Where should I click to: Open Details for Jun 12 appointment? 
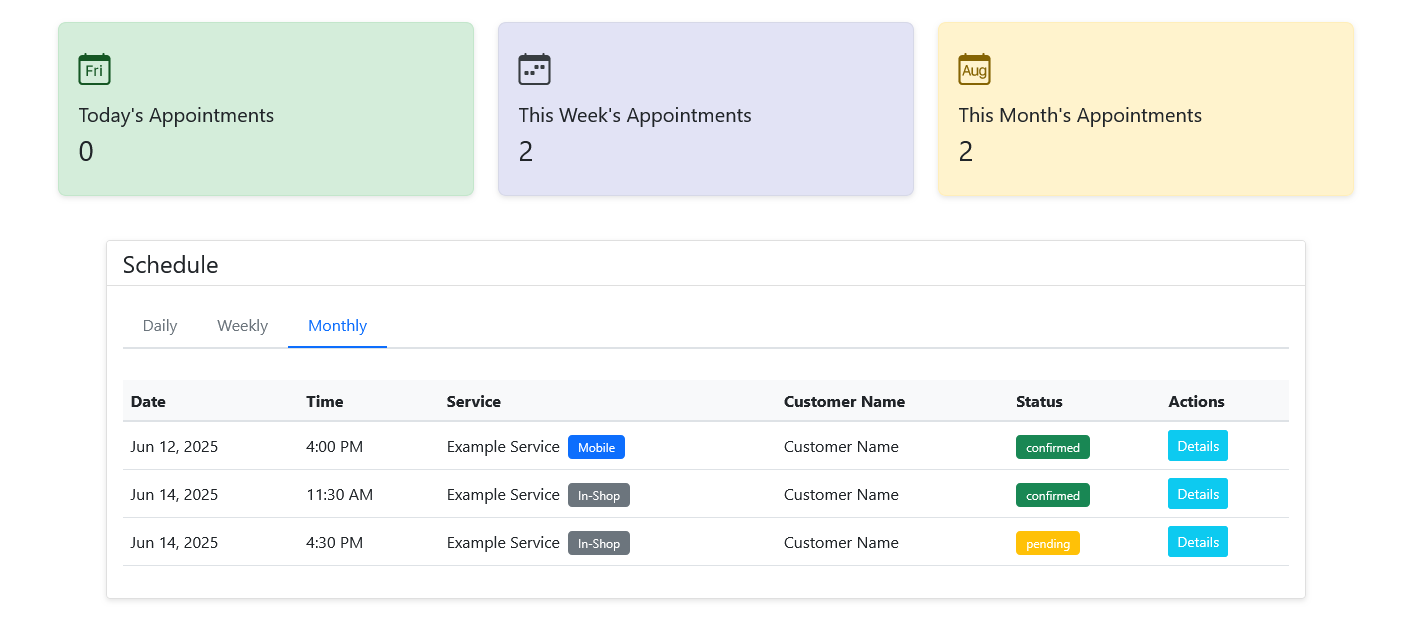(x=1198, y=446)
